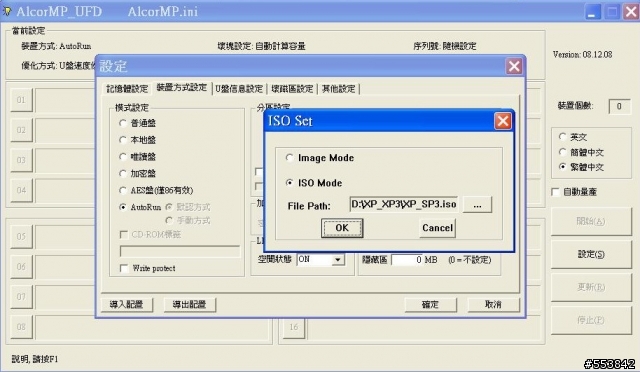The width and height of the screenshot is (640, 372).
Task: Confirm ISO Set with OK
Action: (342, 228)
